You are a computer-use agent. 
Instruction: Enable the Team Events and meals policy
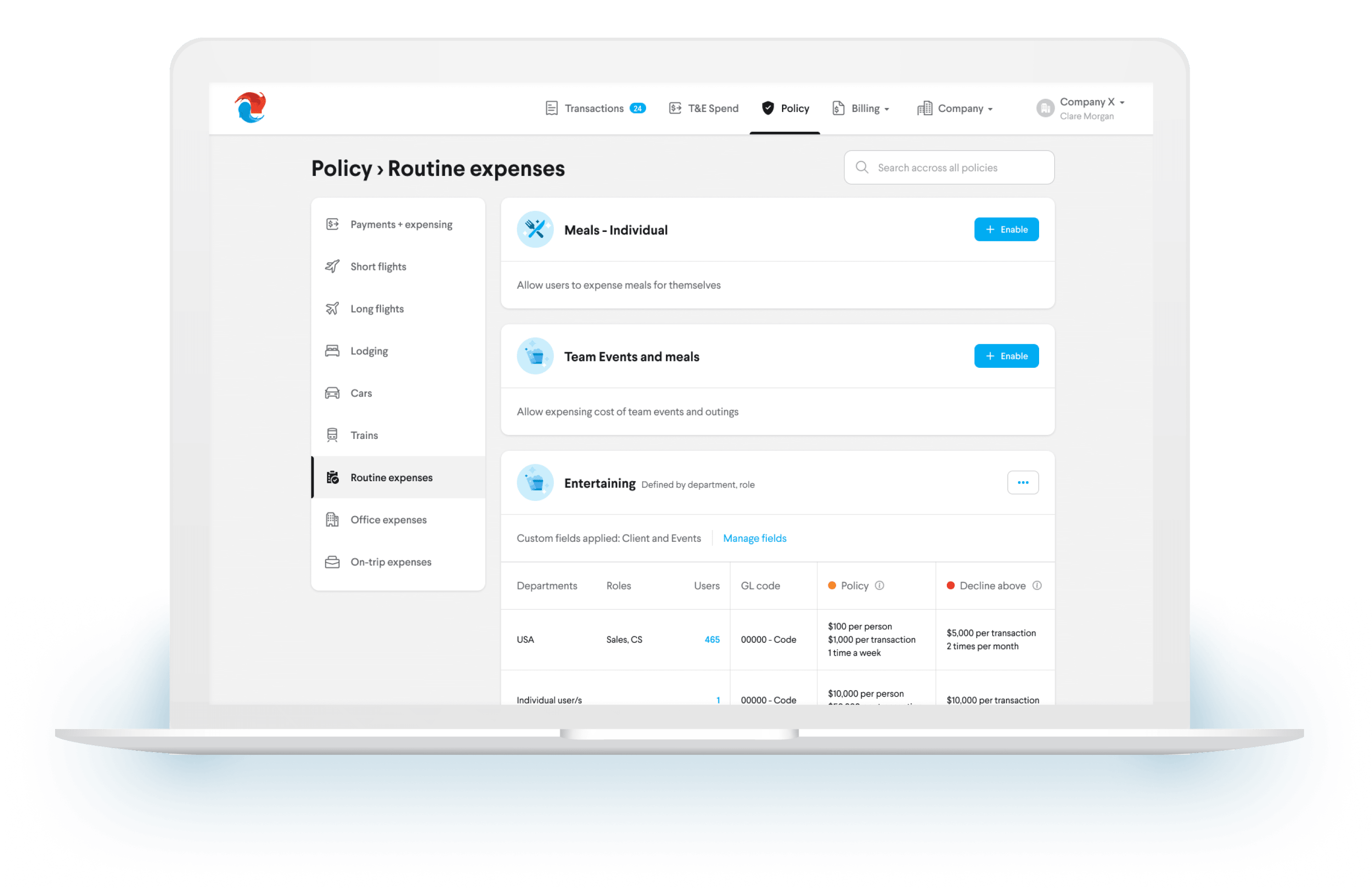point(1007,356)
